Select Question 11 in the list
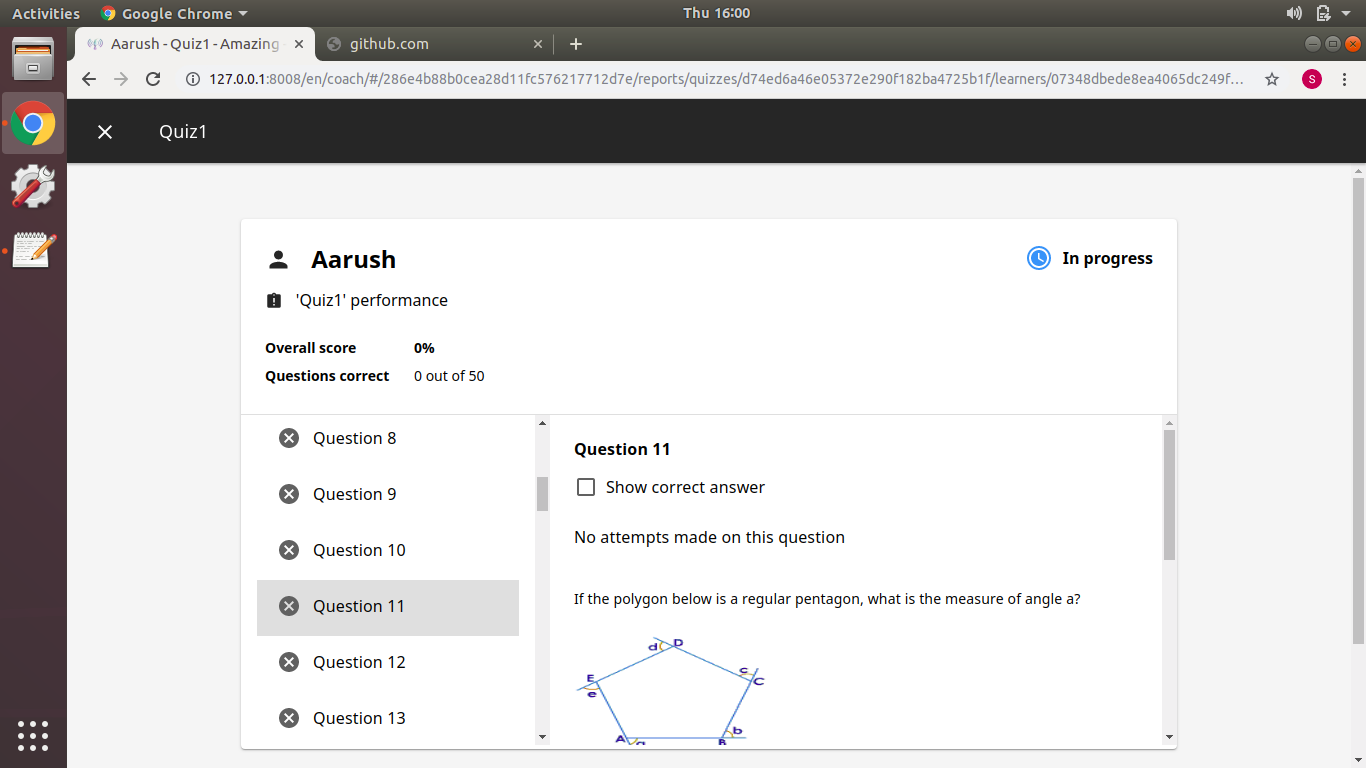1366x768 pixels. [x=388, y=606]
